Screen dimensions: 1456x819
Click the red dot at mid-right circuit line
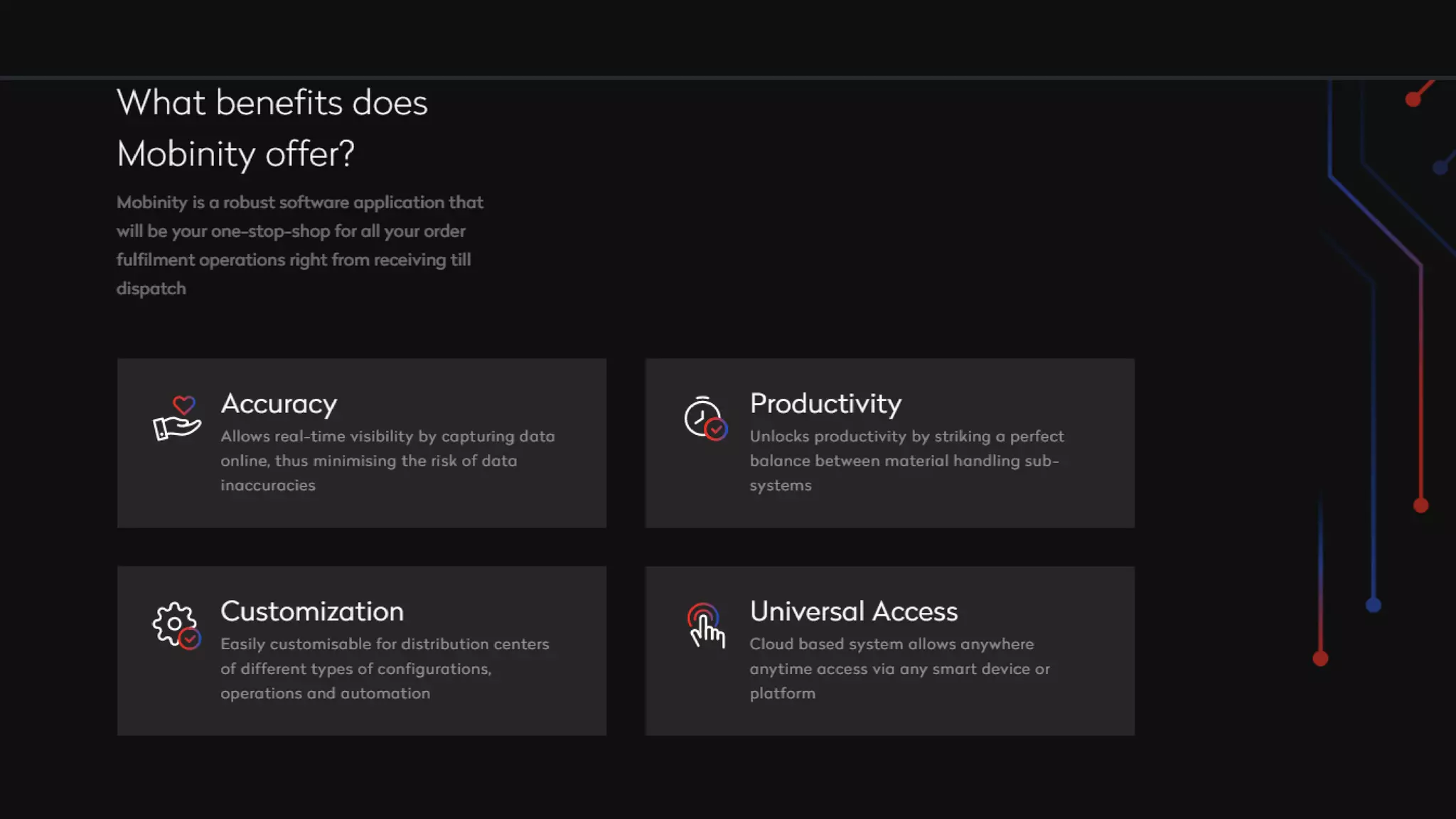(x=1420, y=505)
